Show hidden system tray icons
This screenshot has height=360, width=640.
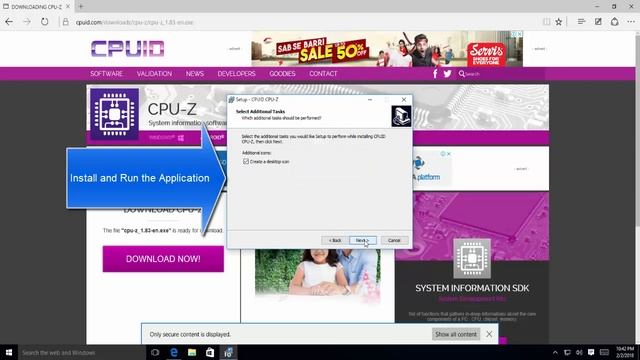coord(555,353)
